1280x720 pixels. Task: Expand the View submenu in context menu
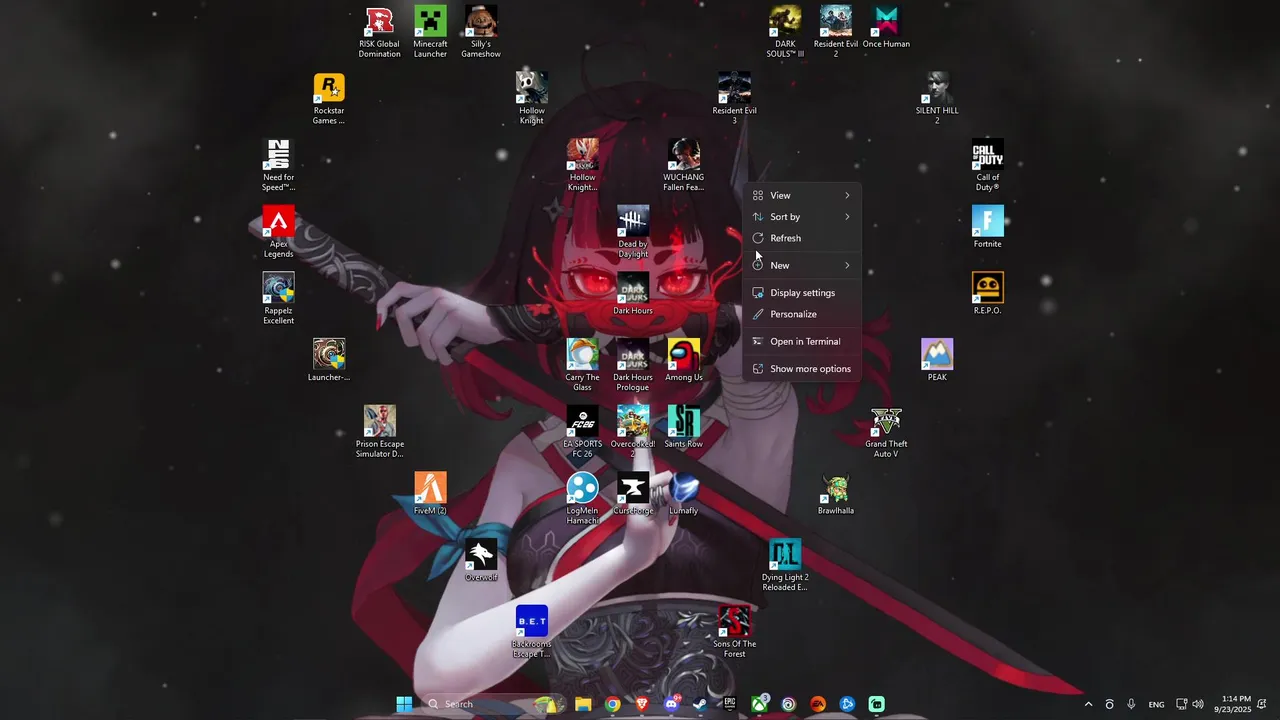(x=802, y=196)
